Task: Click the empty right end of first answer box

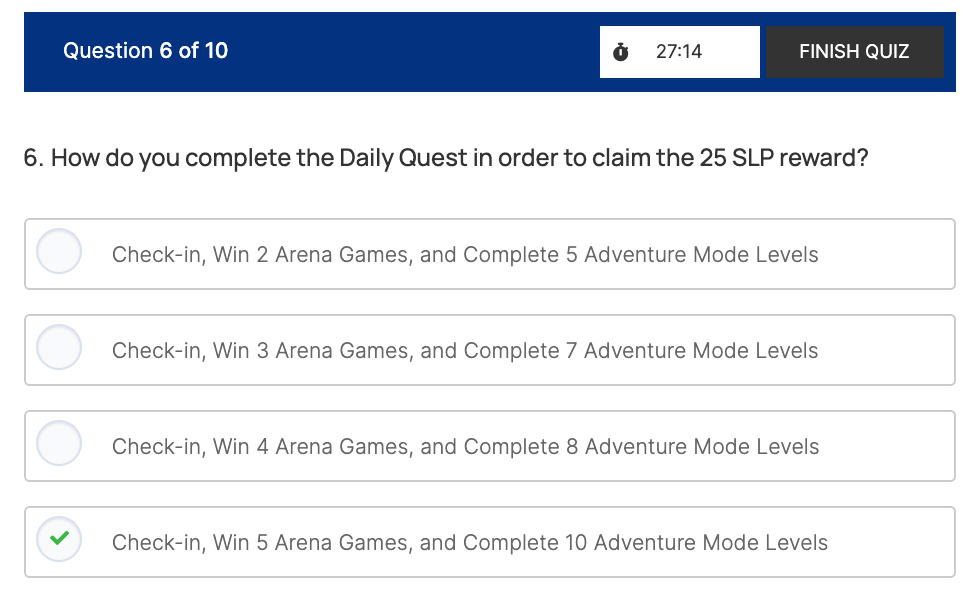Action: point(895,255)
